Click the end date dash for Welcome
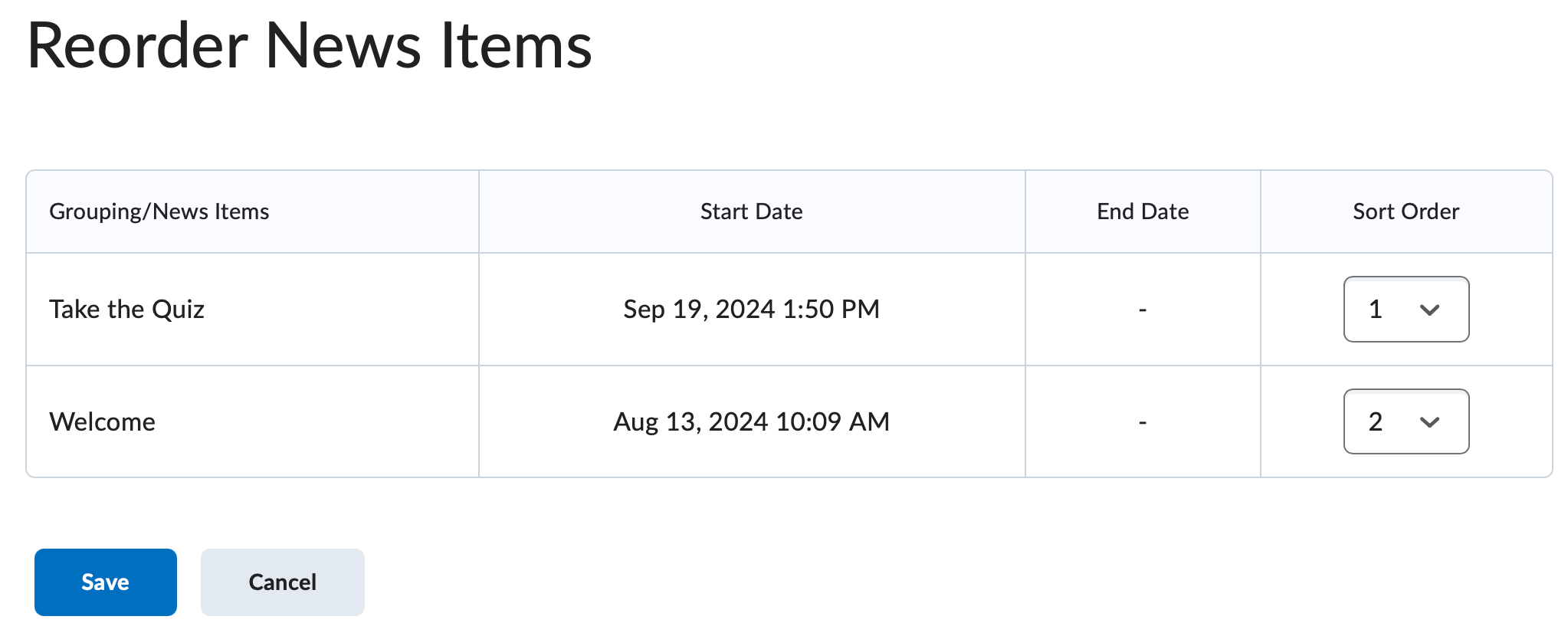Viewport: 1568px width, 636px height. click(1141, 421)
